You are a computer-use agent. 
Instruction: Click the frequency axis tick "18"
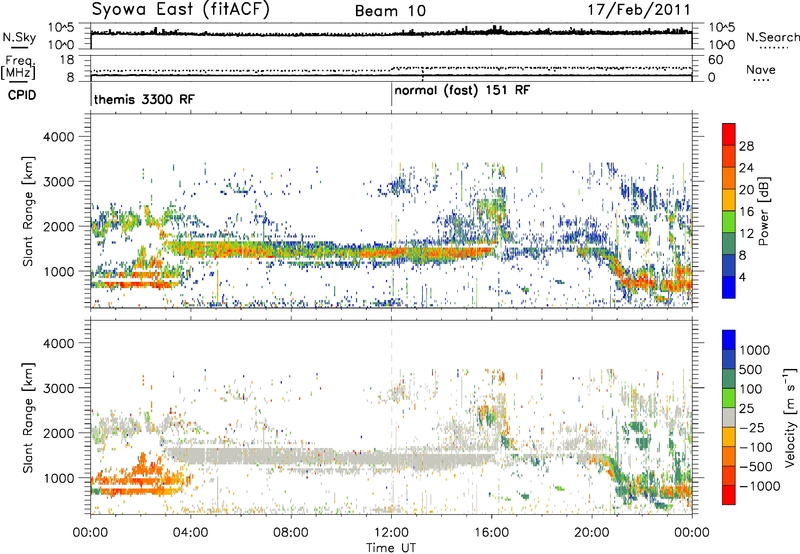click(x=66, y=60)
